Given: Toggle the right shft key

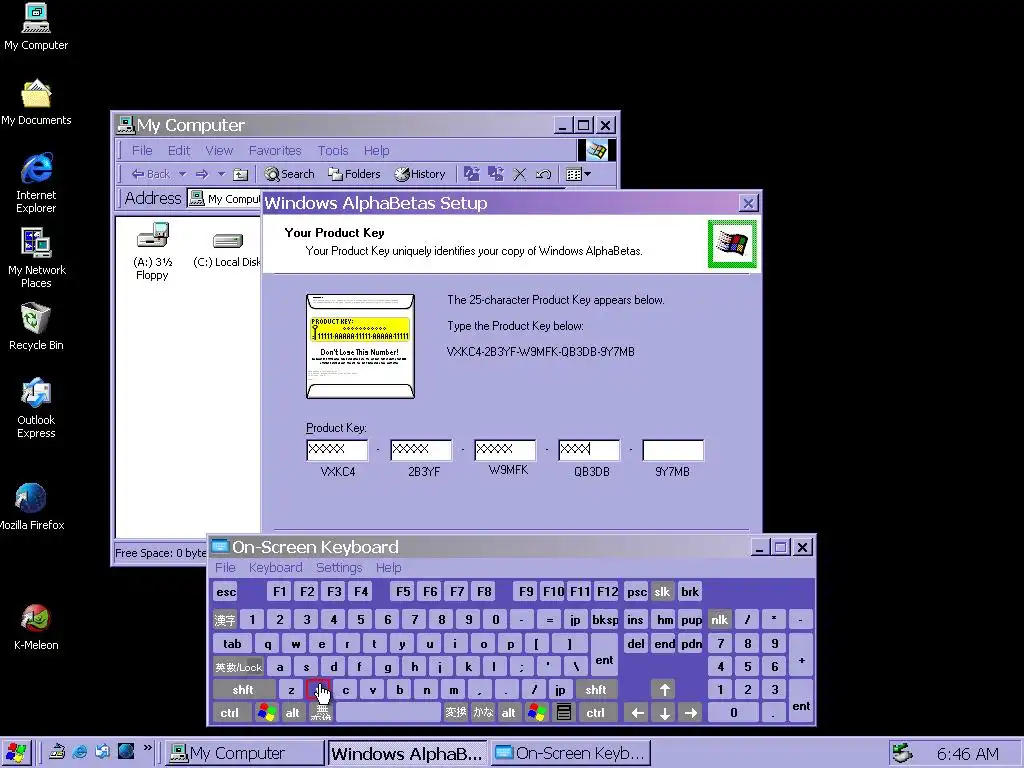Looking at the screenshot, I should pos(596,690).
